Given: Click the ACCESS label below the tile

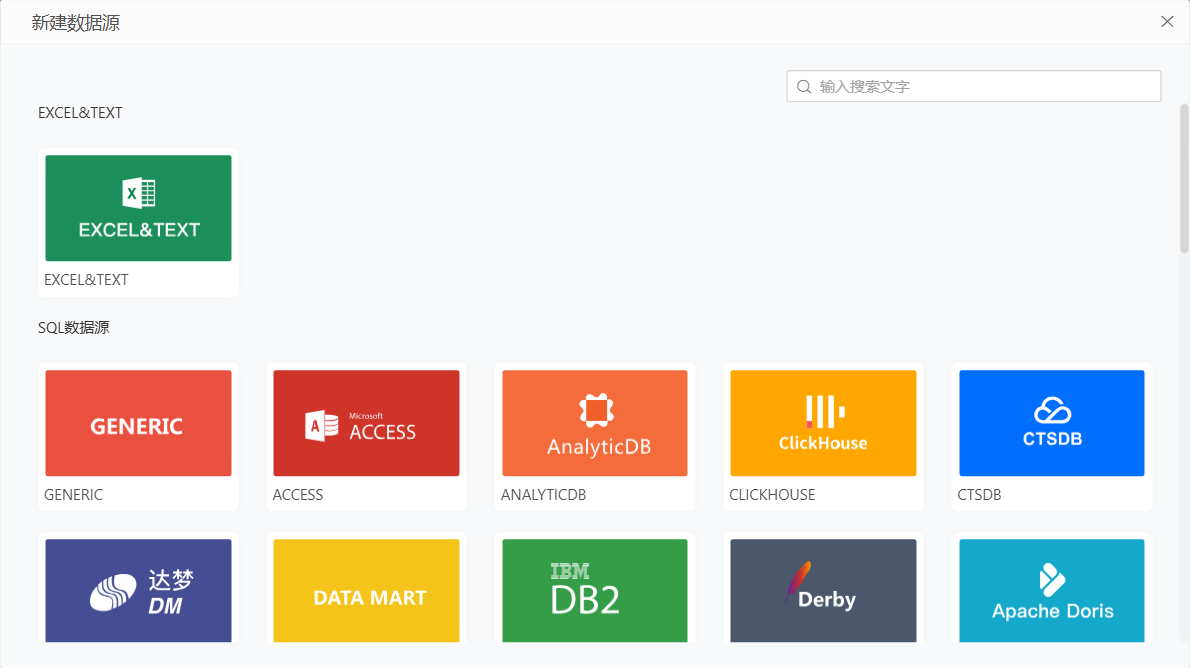Looking at the screenshot, I should (x=298, y=495).
